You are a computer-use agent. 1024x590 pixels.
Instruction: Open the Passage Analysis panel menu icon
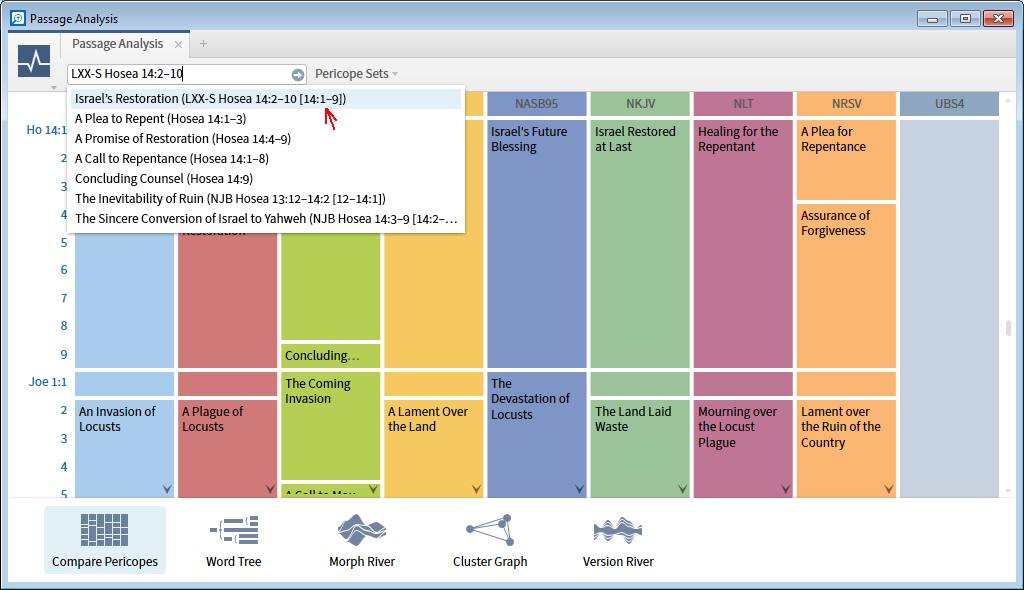34,61
